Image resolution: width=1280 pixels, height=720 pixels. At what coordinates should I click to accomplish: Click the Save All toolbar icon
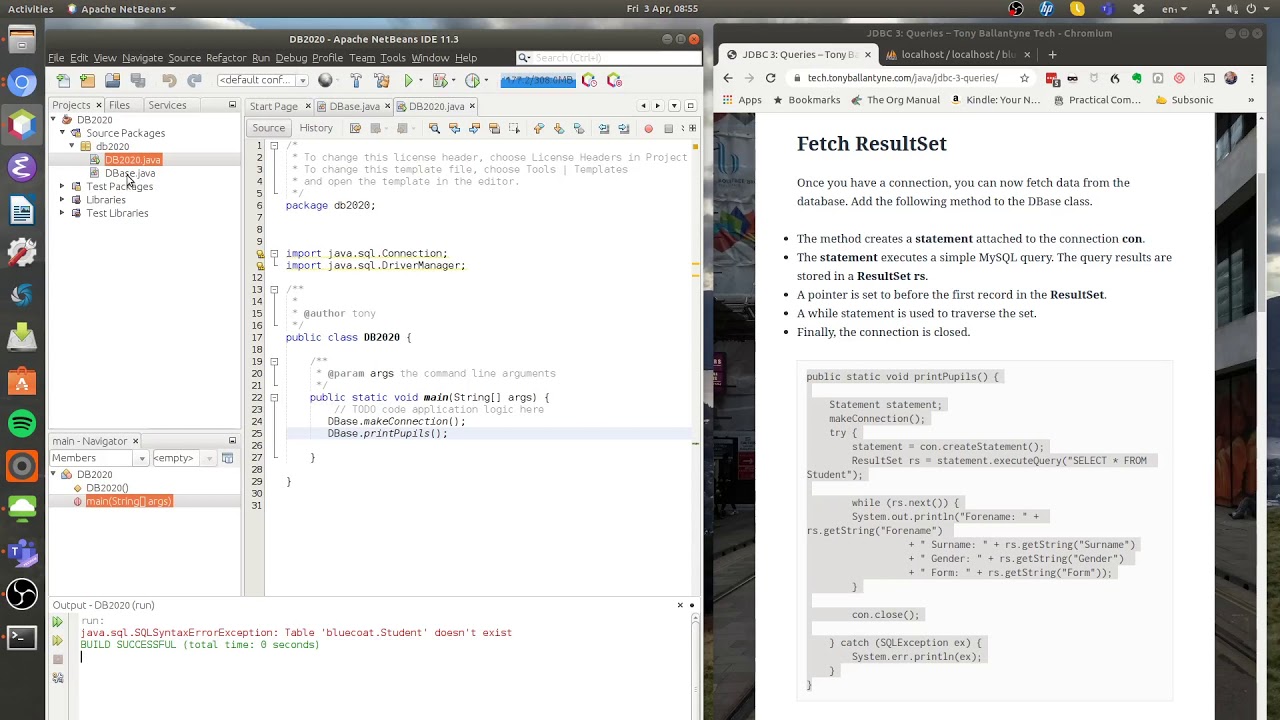click(138, 80)
